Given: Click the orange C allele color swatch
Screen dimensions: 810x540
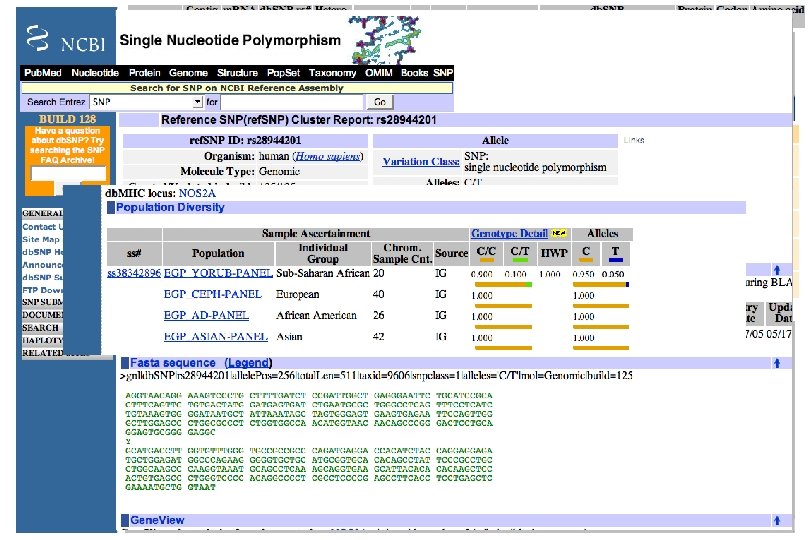Looking at the screenshot, I should (x=586, y=260).
